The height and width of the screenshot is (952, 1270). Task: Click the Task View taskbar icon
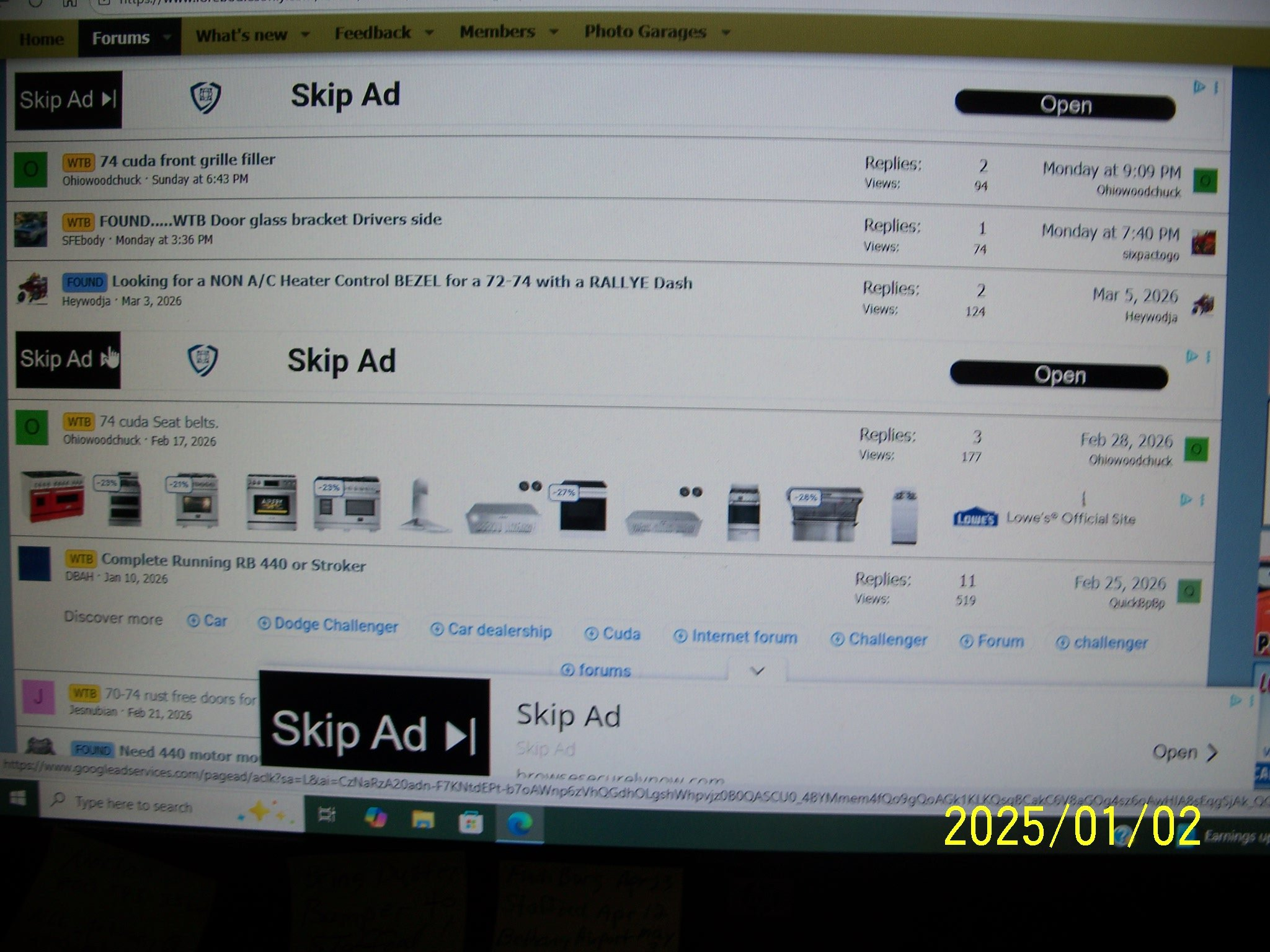click(x=327, y=815)
